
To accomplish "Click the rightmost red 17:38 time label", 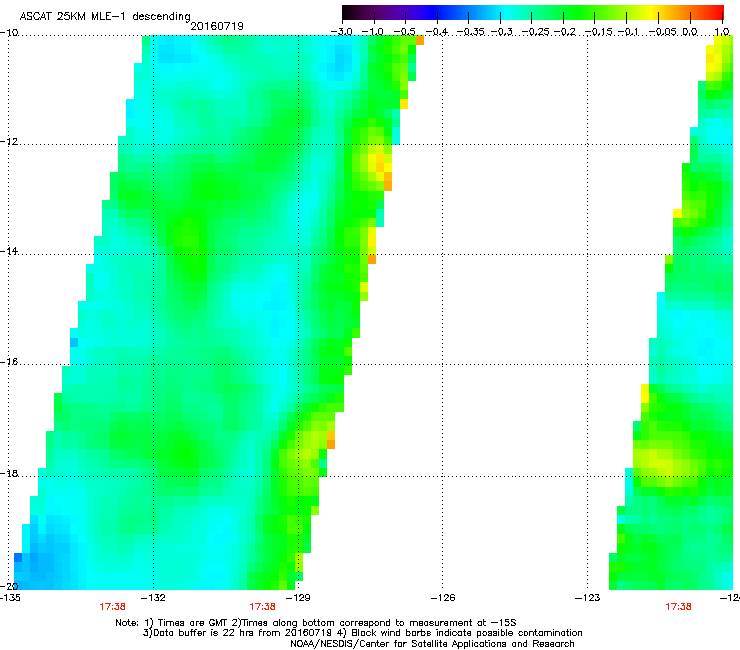I will 678,607.
